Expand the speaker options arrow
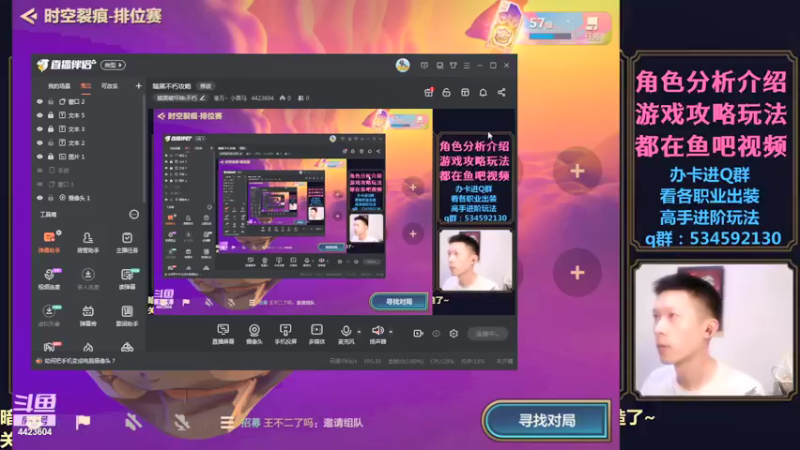This screenshot has width=800, height=450. (391, 332)
